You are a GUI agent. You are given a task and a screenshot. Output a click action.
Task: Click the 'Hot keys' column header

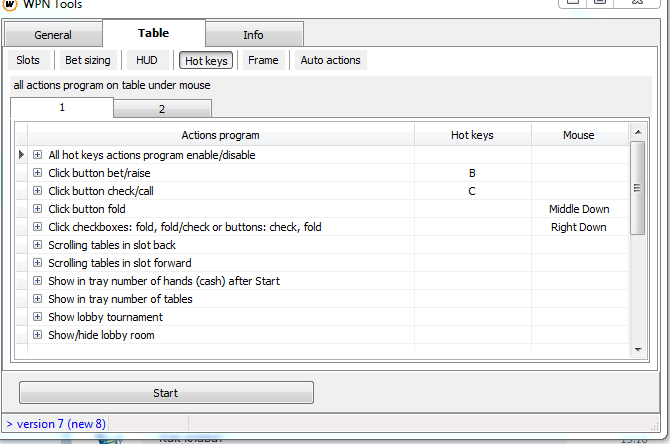[473, 135]
